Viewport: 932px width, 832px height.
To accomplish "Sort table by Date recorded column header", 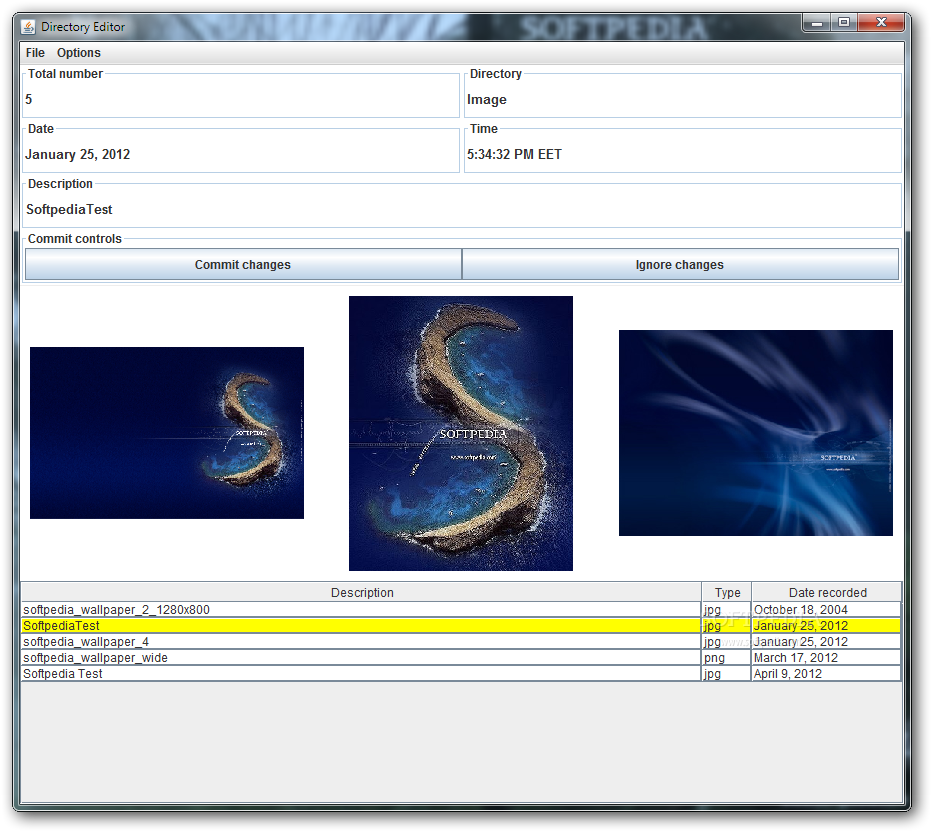I will coord(827,593).
